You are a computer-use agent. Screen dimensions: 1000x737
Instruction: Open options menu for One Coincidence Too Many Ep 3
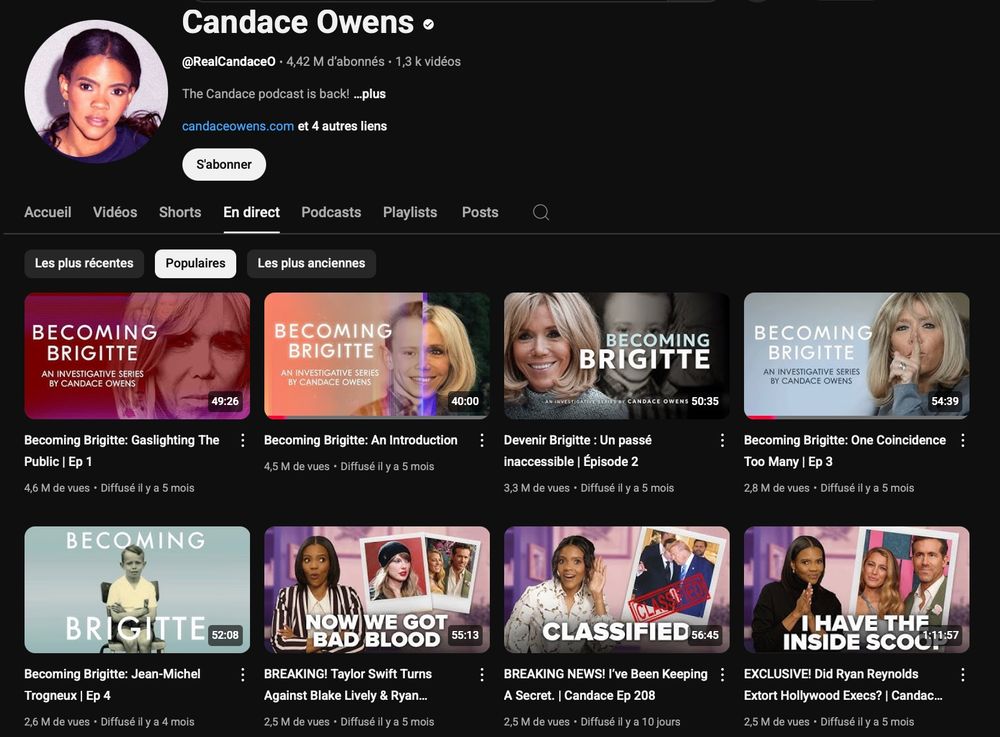click(x=962, y=440)
